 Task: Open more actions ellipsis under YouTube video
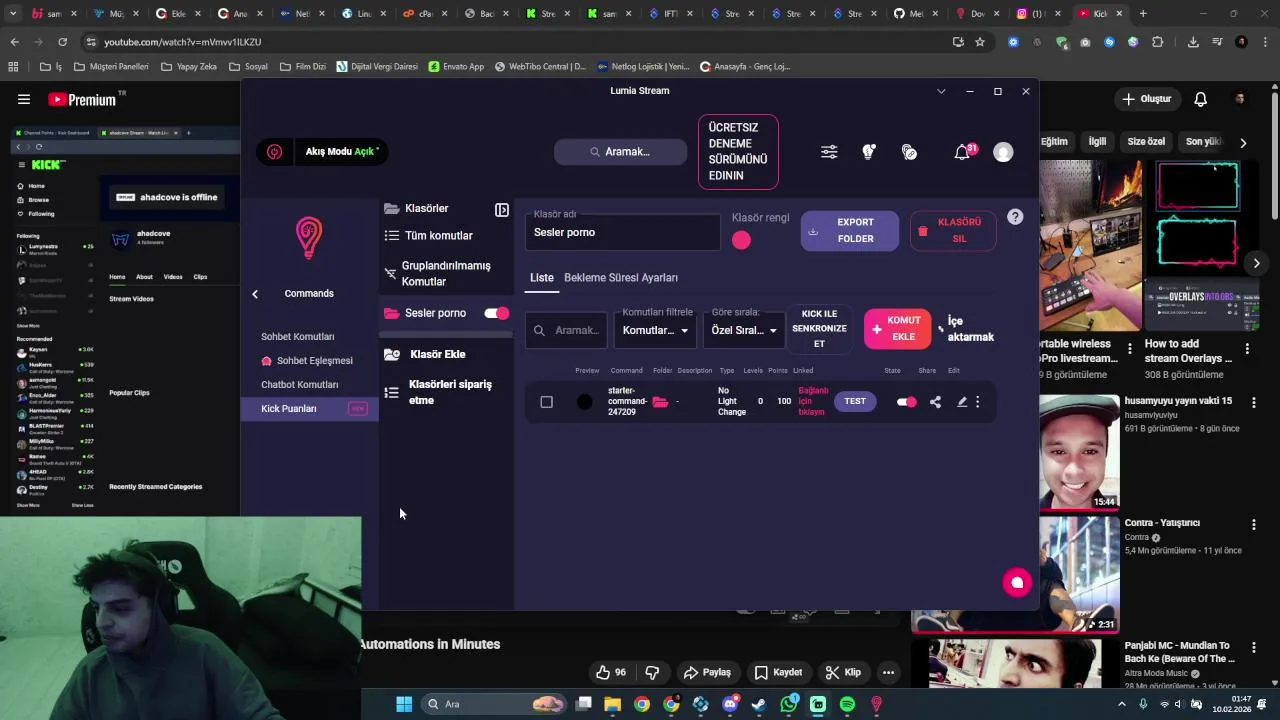click(x=888, y=672)
